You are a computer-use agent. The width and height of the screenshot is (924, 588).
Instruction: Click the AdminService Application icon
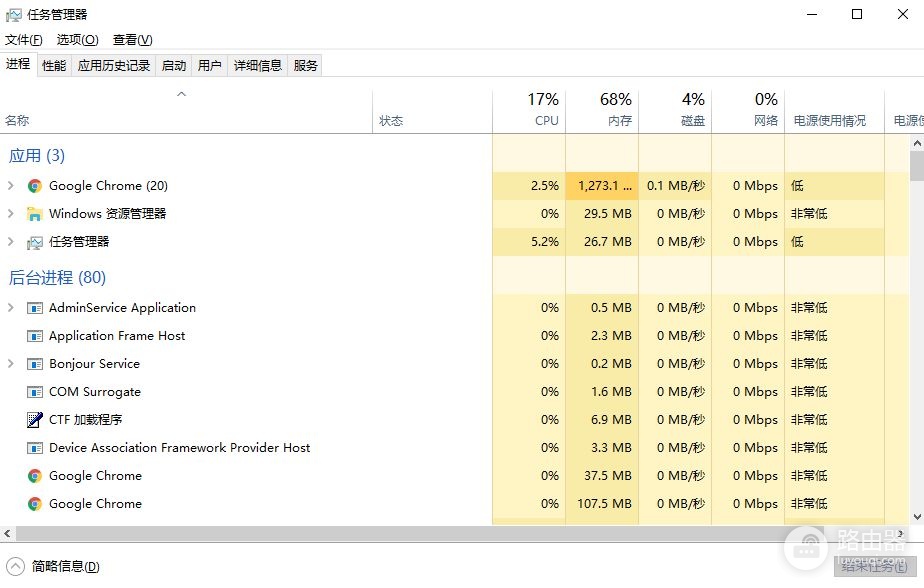click(x=35, y=308)
